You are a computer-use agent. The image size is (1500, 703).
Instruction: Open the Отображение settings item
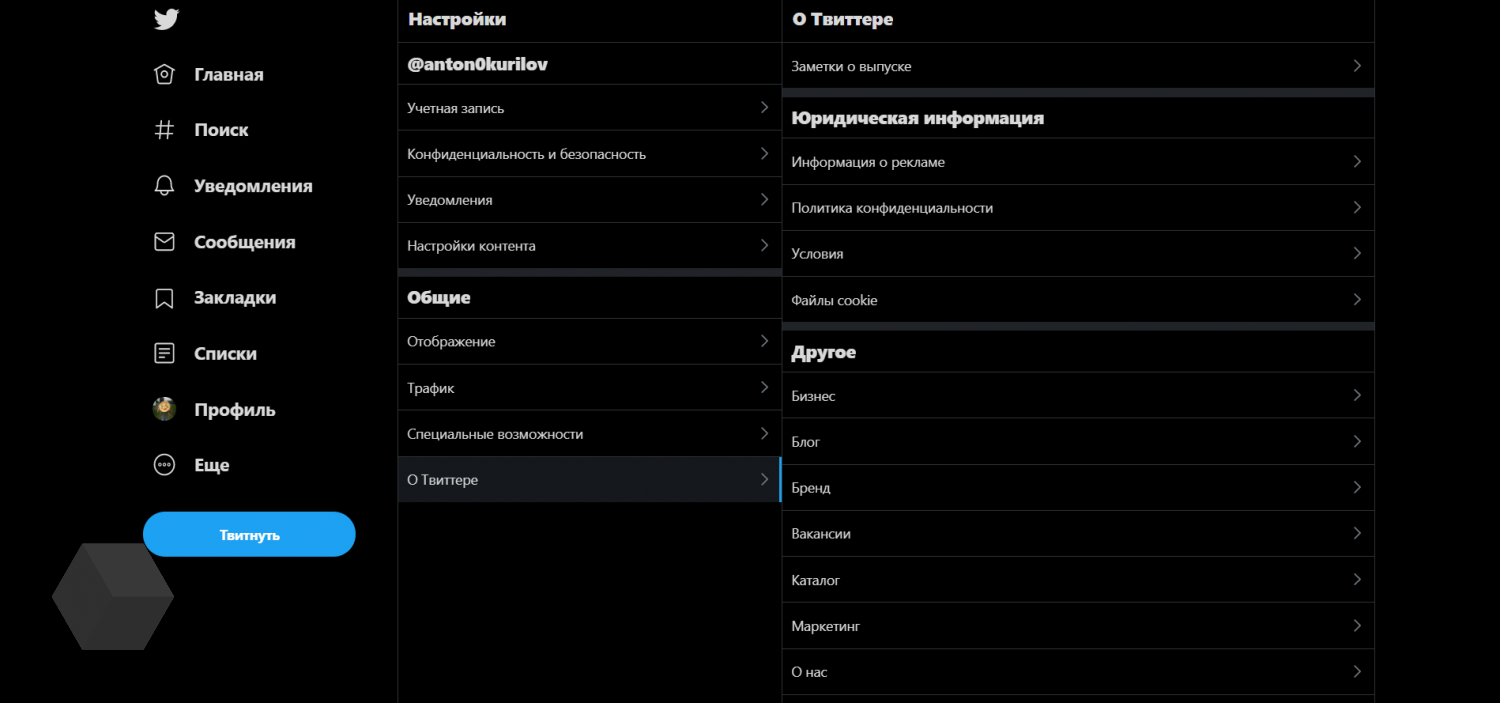(452, 342)
